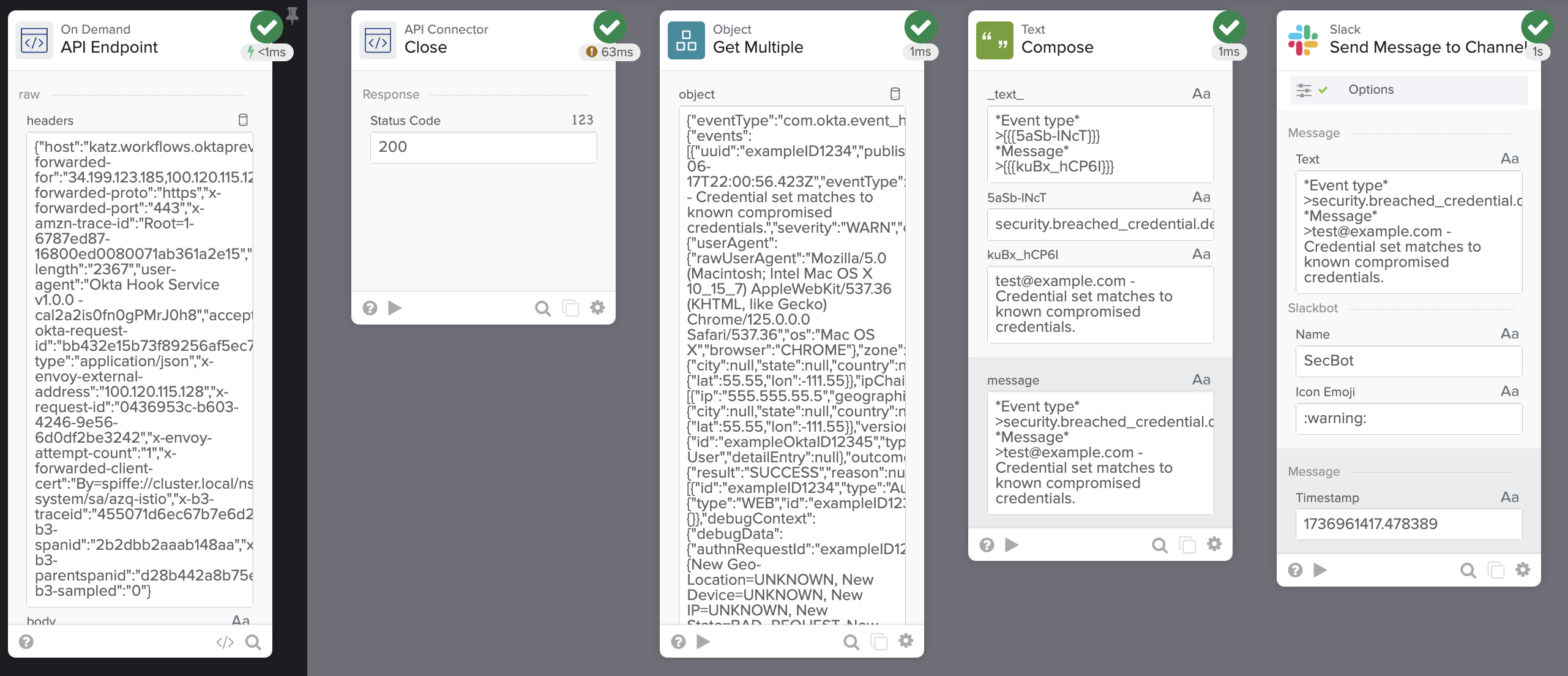
Task: Copy the headers field using clipboard icon
Action: pos(243,120)
